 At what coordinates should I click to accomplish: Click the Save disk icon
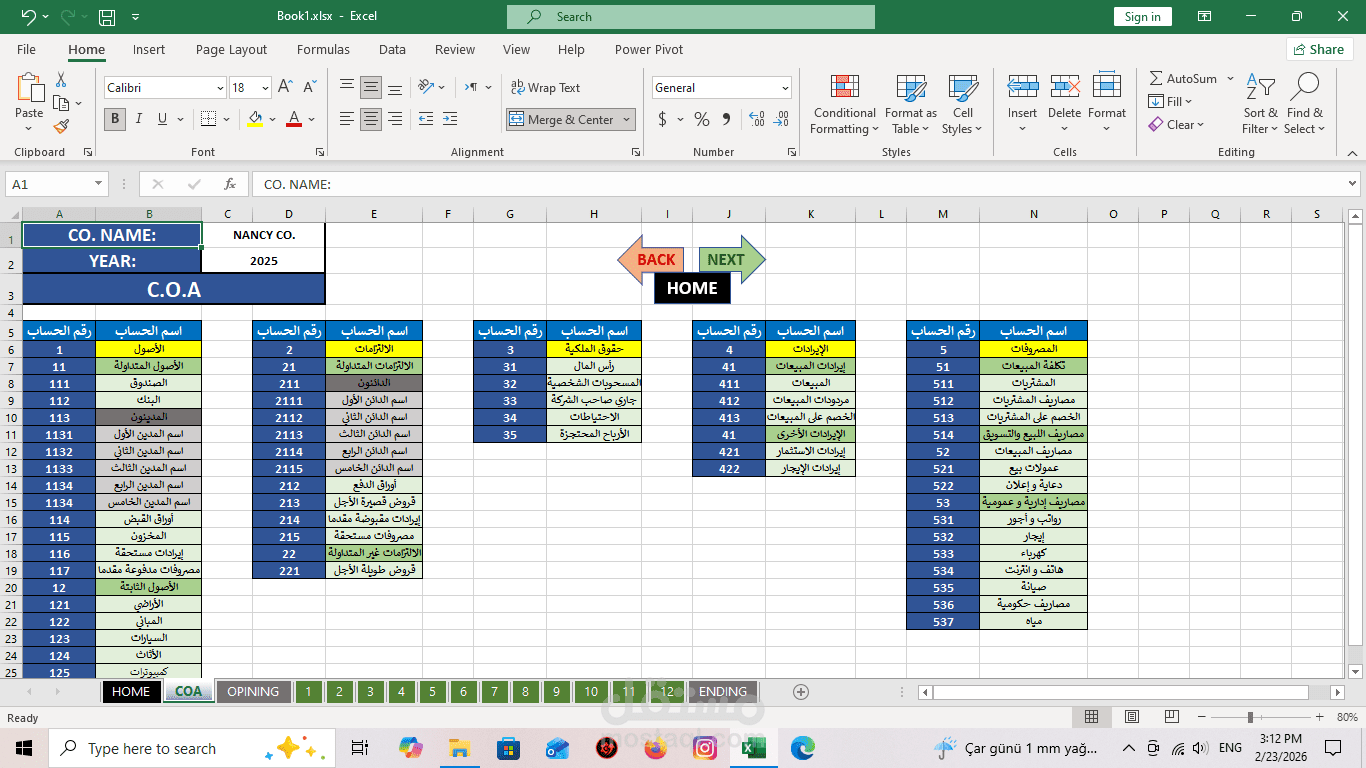[106, 17]
